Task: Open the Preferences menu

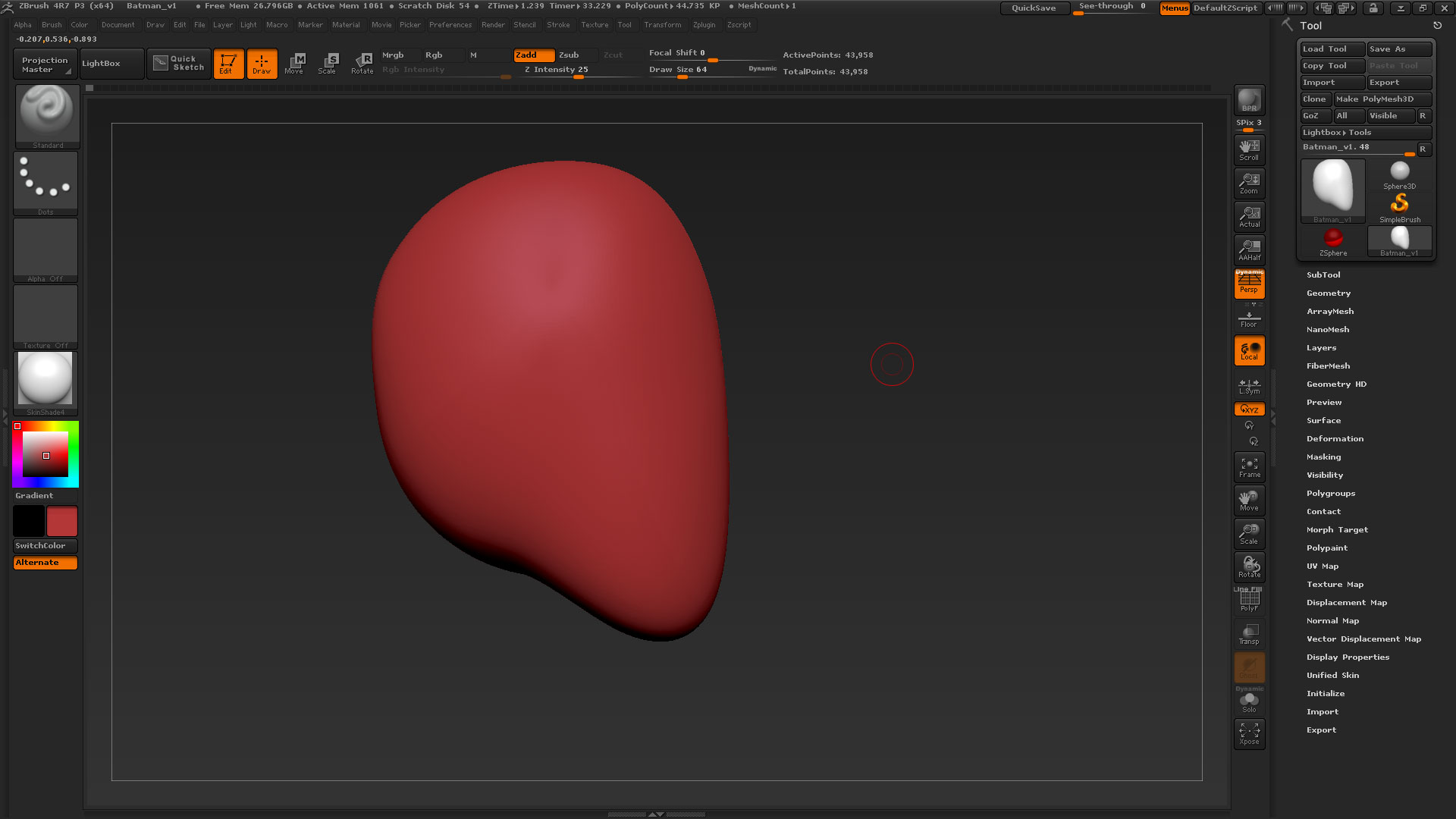Action: pyautogui.click(x=450, y=25)
